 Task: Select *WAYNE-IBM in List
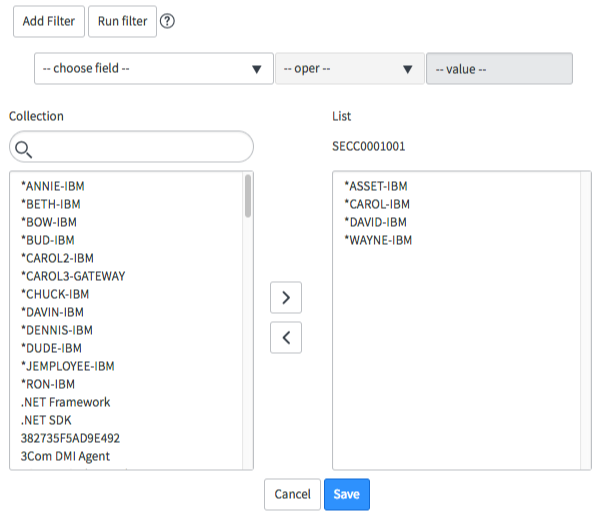378,240
